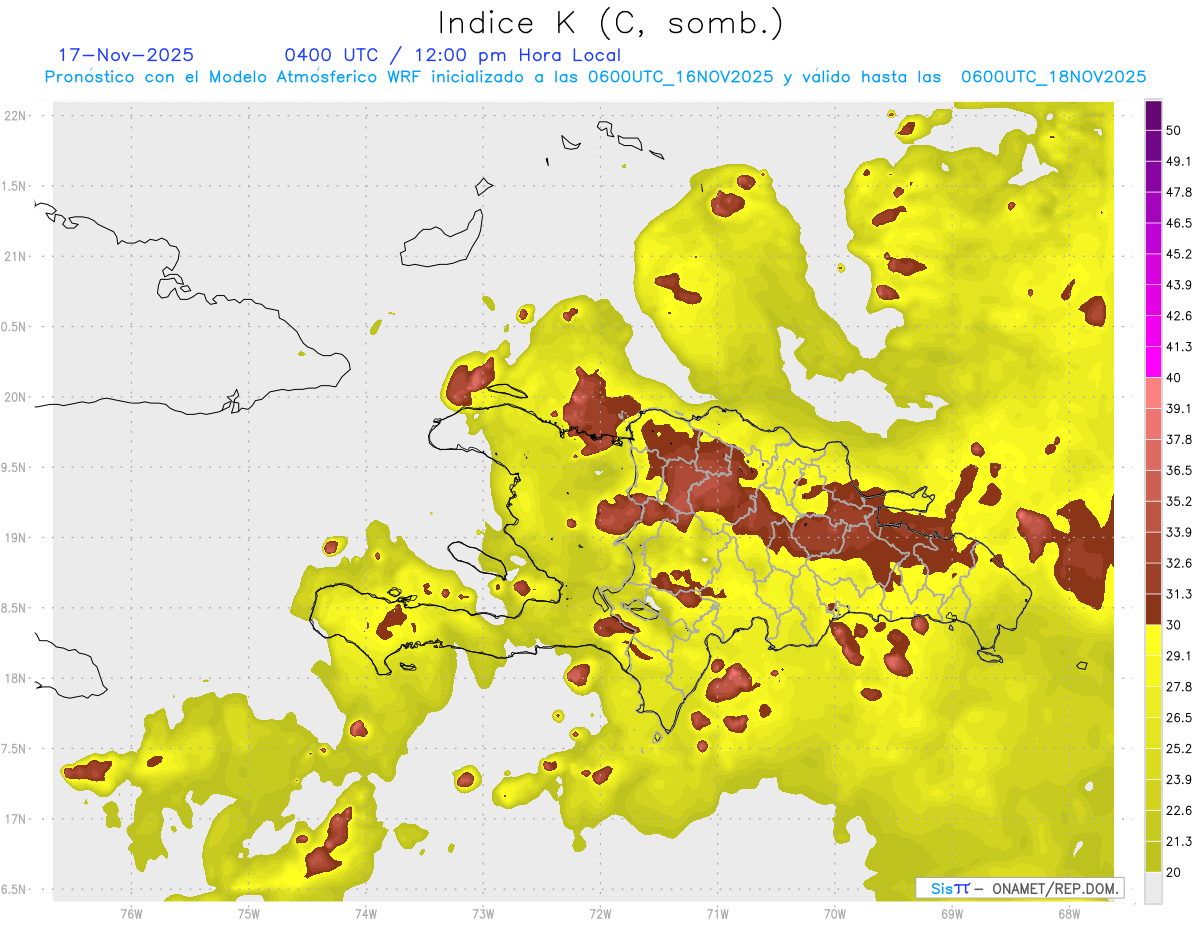The image size is (1200, 927).
Task: Pick the salmon swatch between 39.1 and 40
Action: (x=1153, y=393)
